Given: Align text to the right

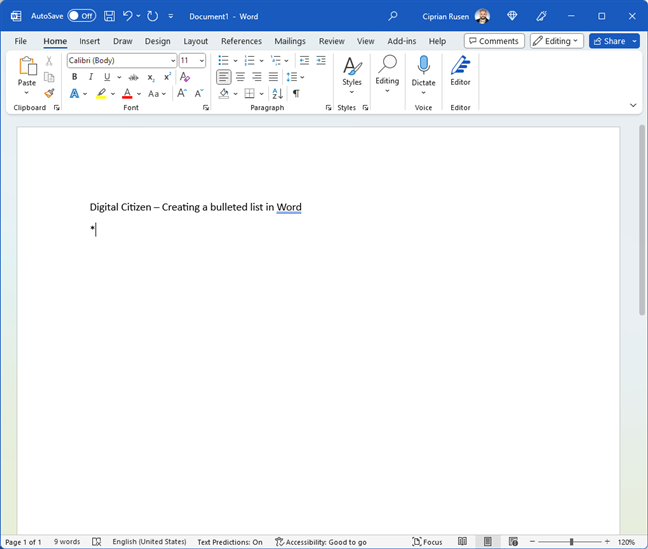Looking at the screenshot, I should click(257, 77).
